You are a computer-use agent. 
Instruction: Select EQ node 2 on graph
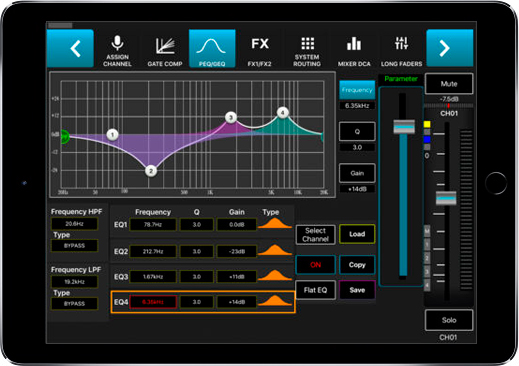tap(151, 171)
